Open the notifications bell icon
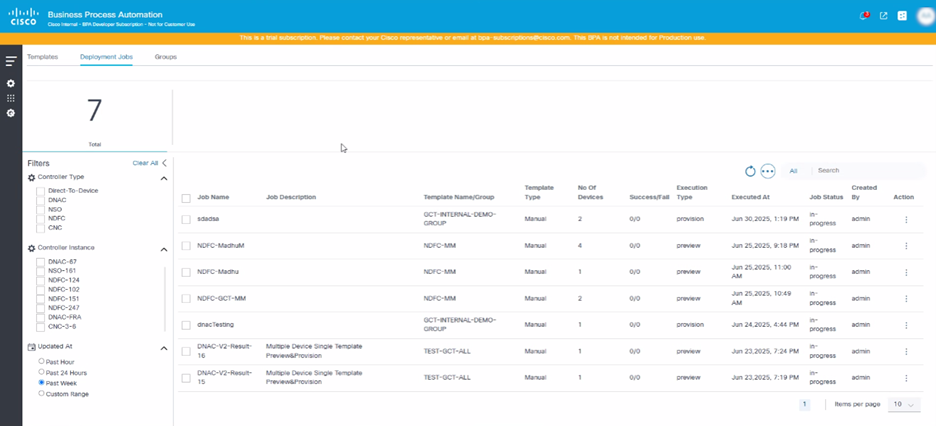The width and height of the screenshot is (936, 426). [x=864, y=16]
